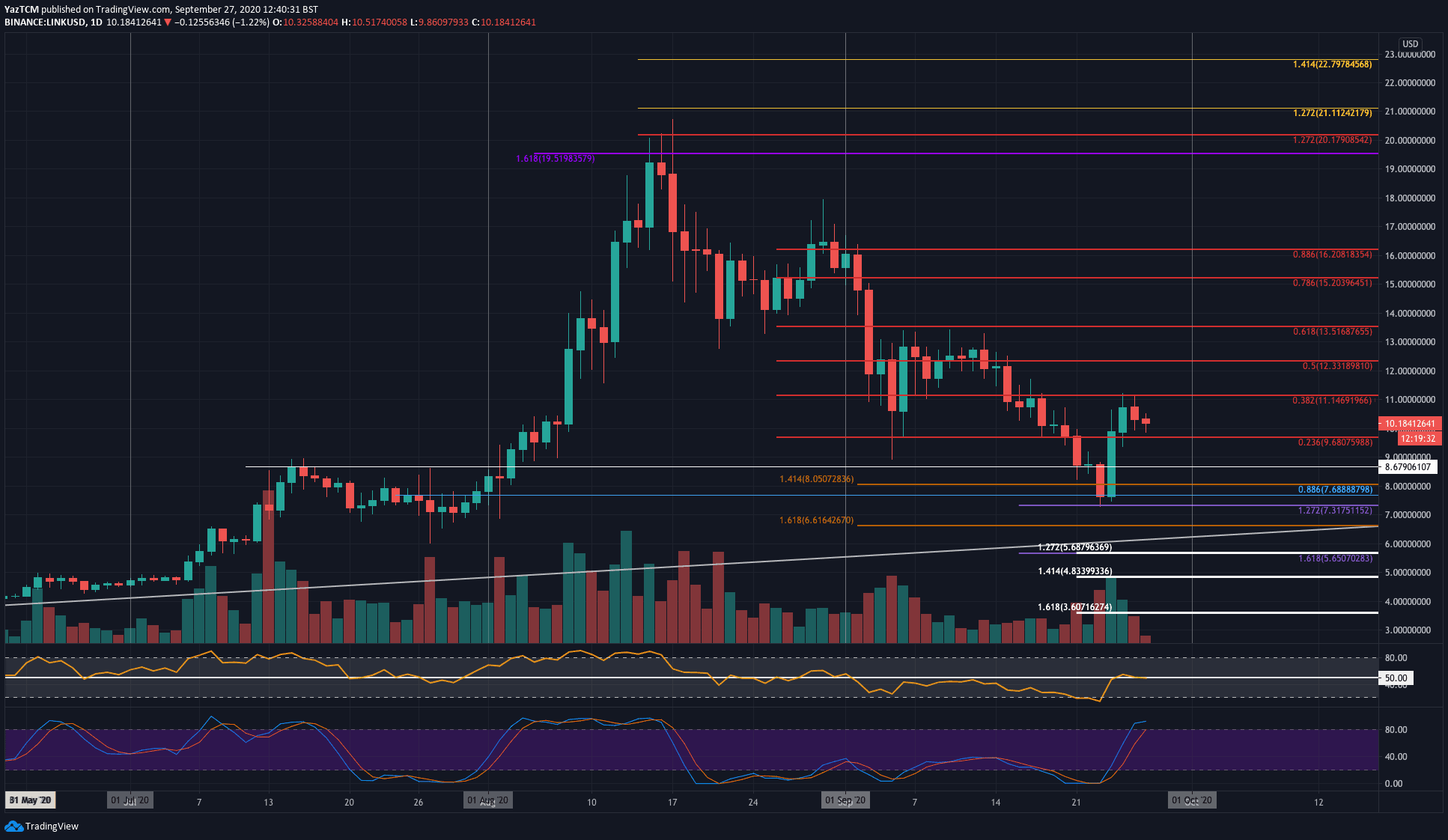Click the TradingView cloud logo icon

[x=13, y=826]
